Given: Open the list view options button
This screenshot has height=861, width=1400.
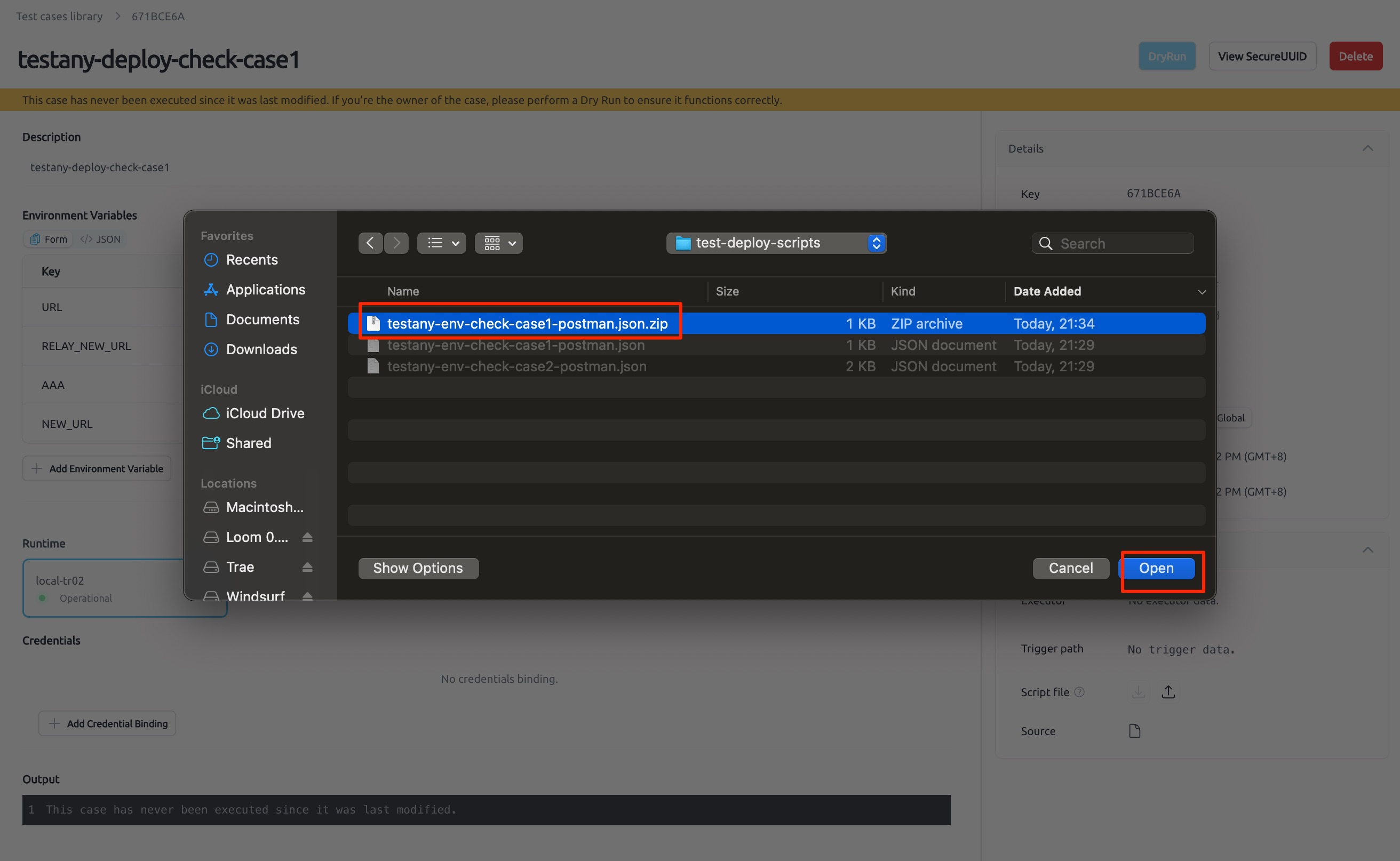Looking at the screenshot, I should (442, 243).
